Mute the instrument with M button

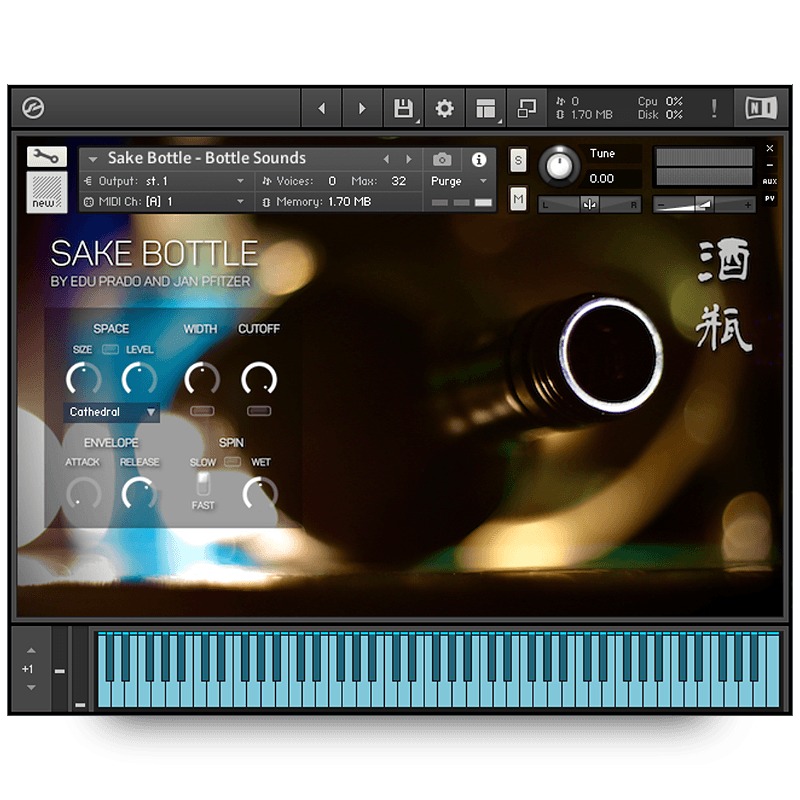518,198
